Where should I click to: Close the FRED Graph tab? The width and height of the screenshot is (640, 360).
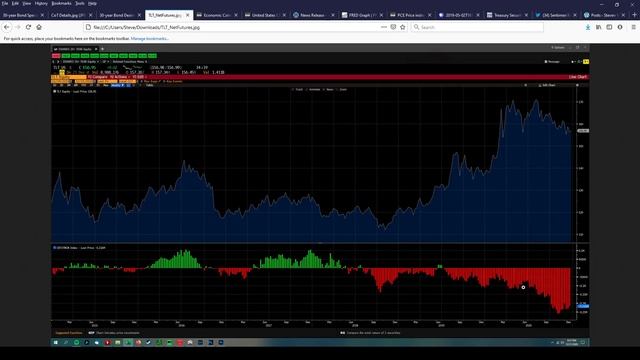(381, 15)
